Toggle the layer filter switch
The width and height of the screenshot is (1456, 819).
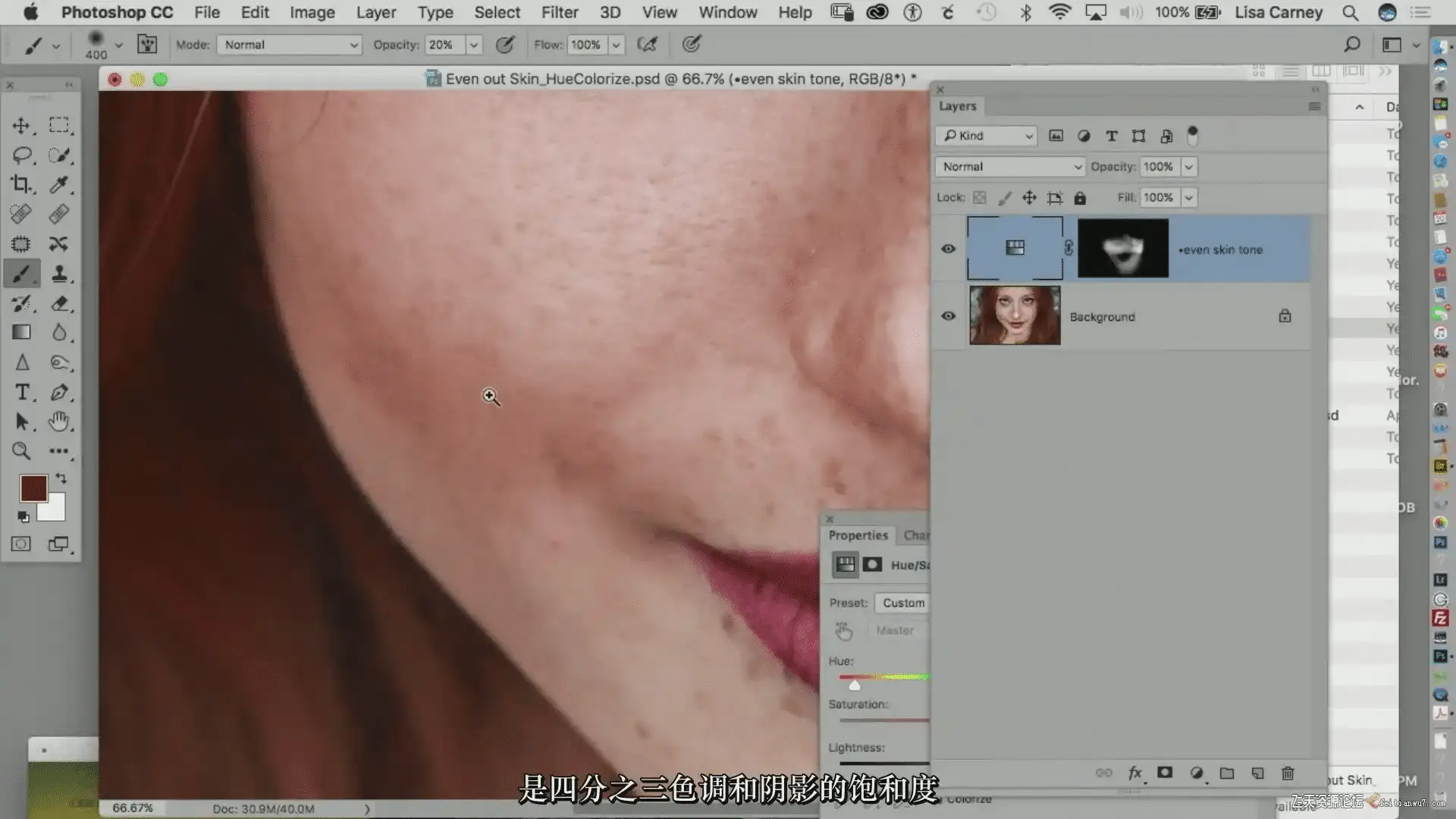tap(1192, 135)
